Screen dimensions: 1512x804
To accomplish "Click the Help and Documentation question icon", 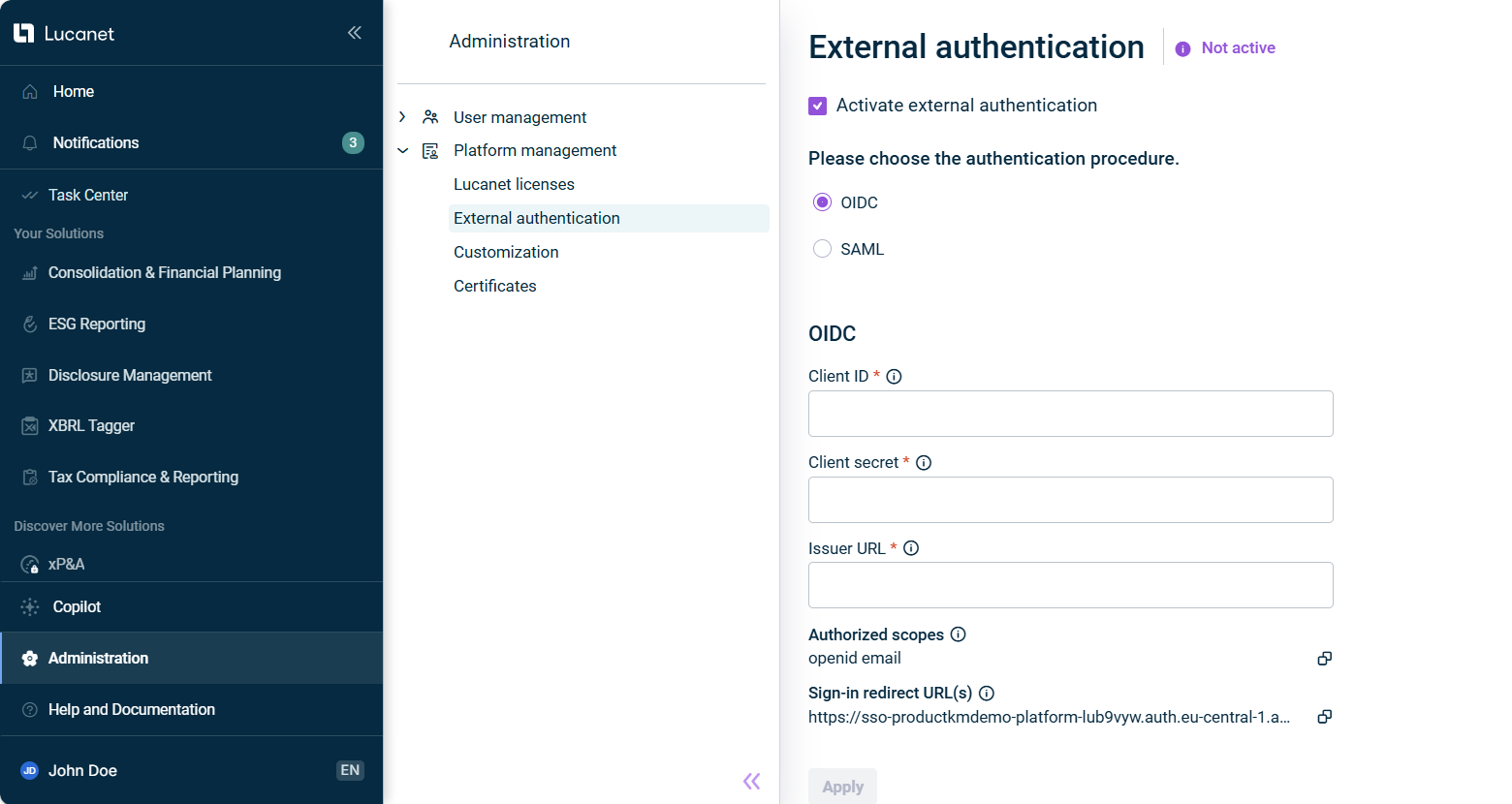I will pos(30,709).
